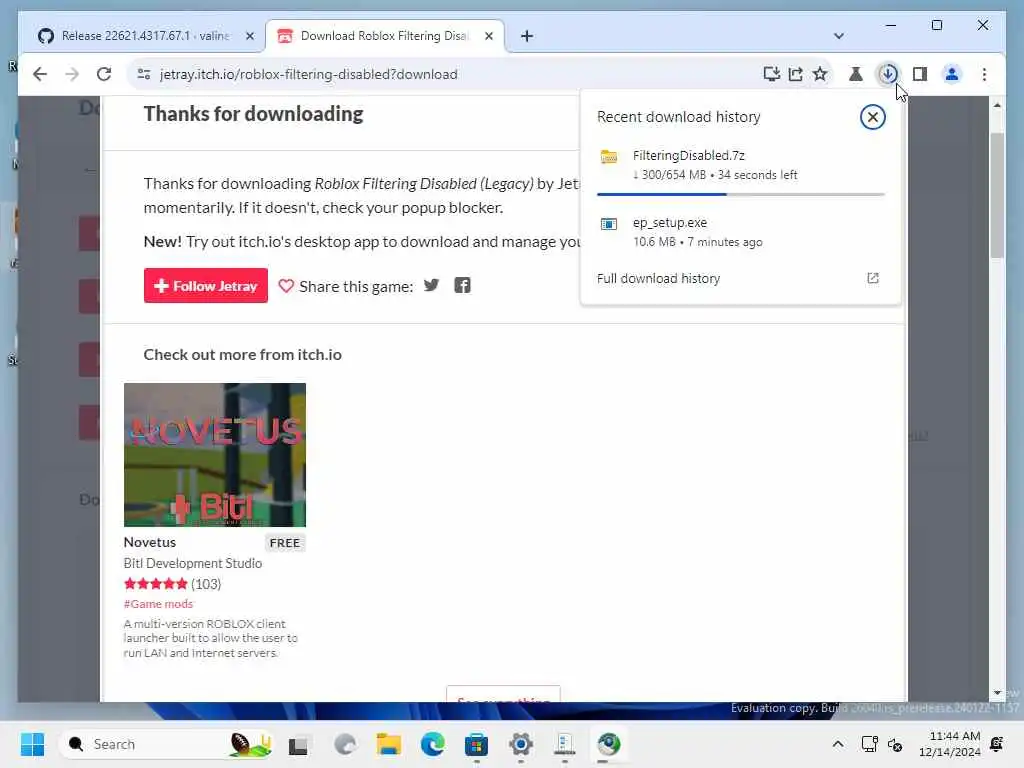The height and width of the screenshot is (768, 1024).
Task: Go forward with the browser arrow
Action: coord(72,74)
